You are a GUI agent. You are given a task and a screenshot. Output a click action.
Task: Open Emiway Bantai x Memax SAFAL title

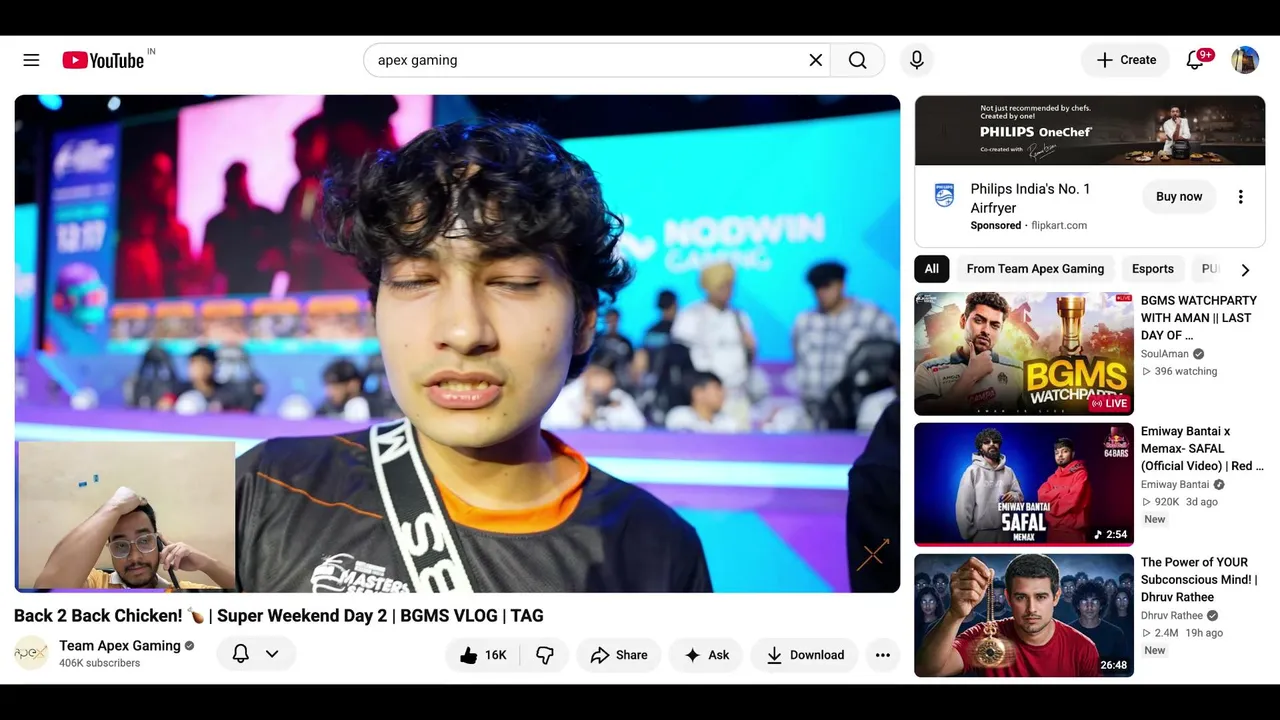pos(1202,449)
